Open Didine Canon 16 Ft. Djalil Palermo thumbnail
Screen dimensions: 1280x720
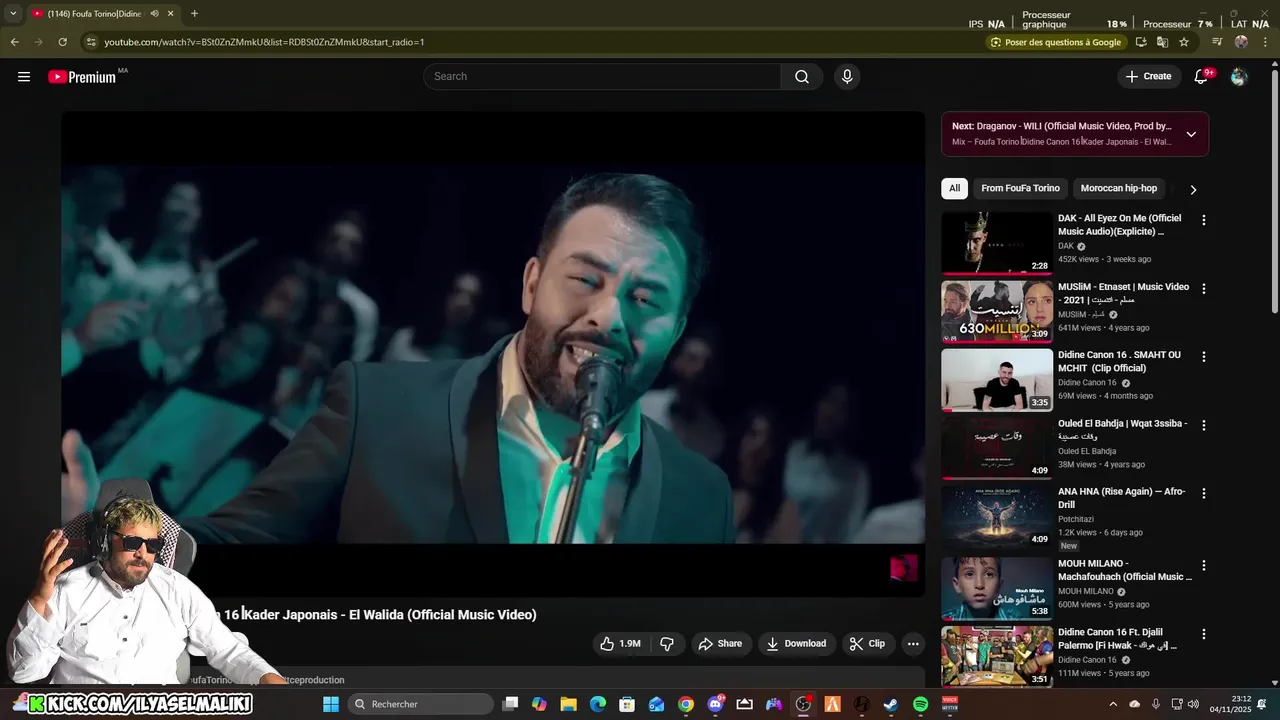[x=997, y=656]
